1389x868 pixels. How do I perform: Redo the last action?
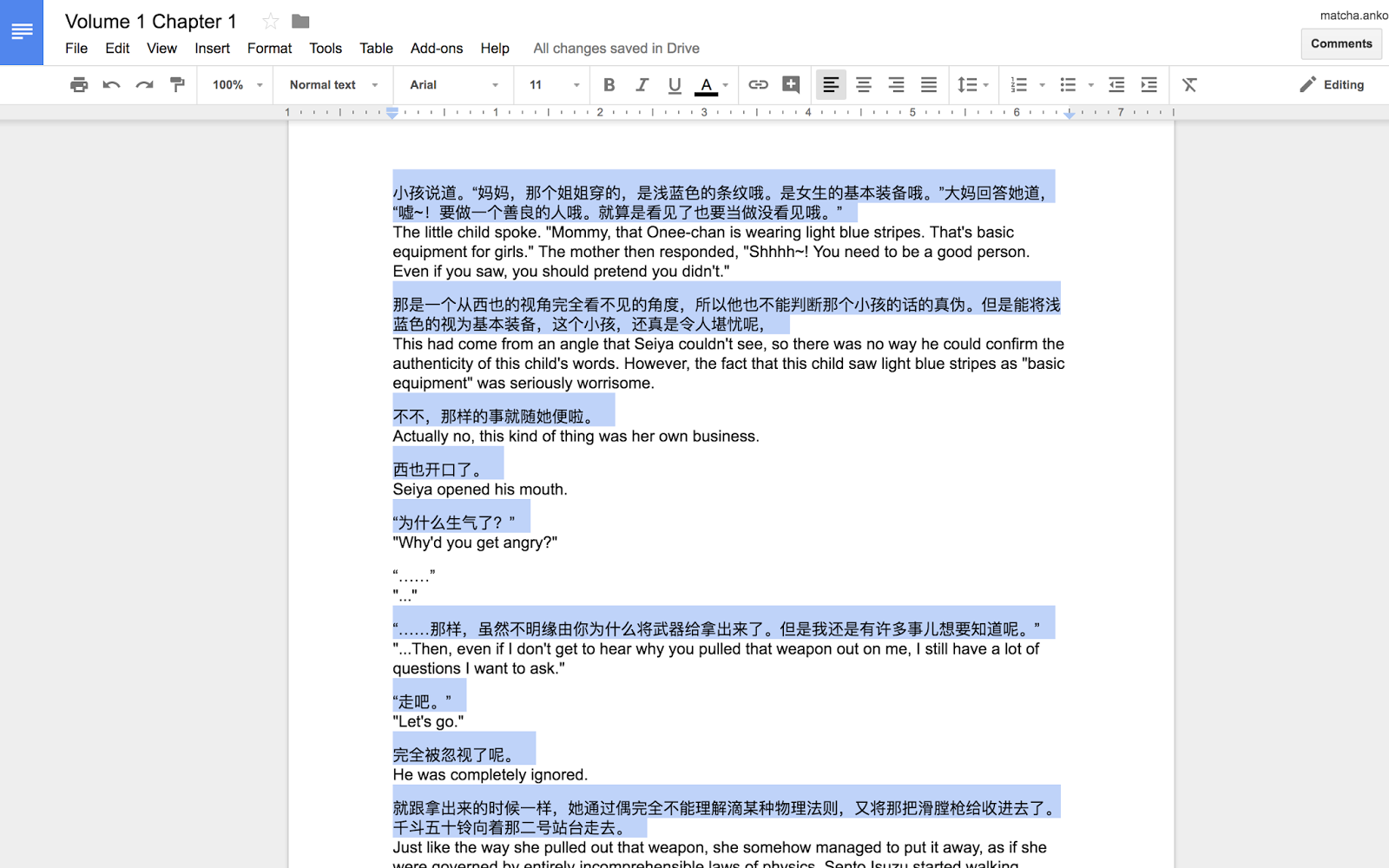[x=144, y=84]
